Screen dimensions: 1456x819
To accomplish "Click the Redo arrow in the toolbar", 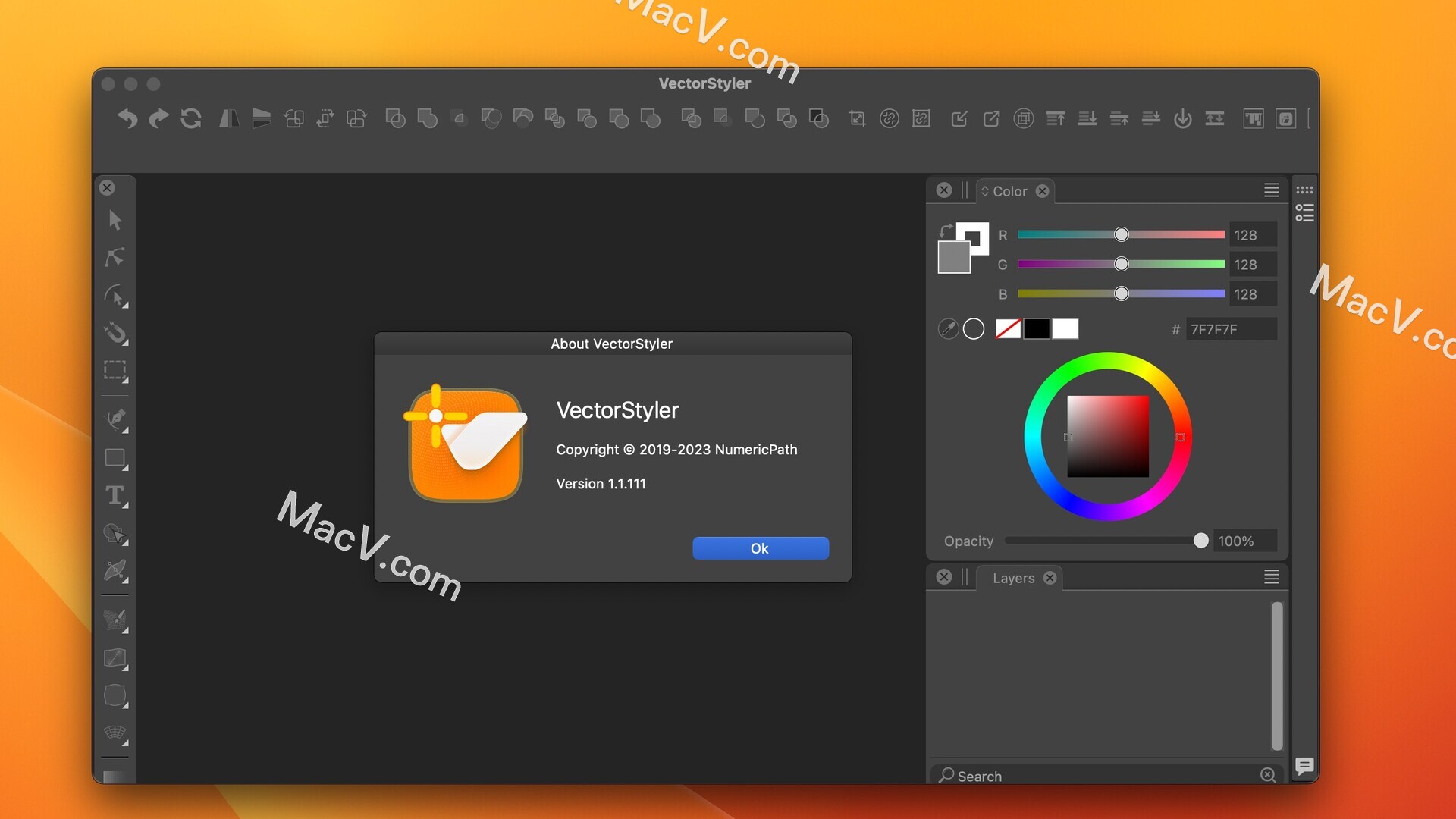I will click(x=159, y=118).
